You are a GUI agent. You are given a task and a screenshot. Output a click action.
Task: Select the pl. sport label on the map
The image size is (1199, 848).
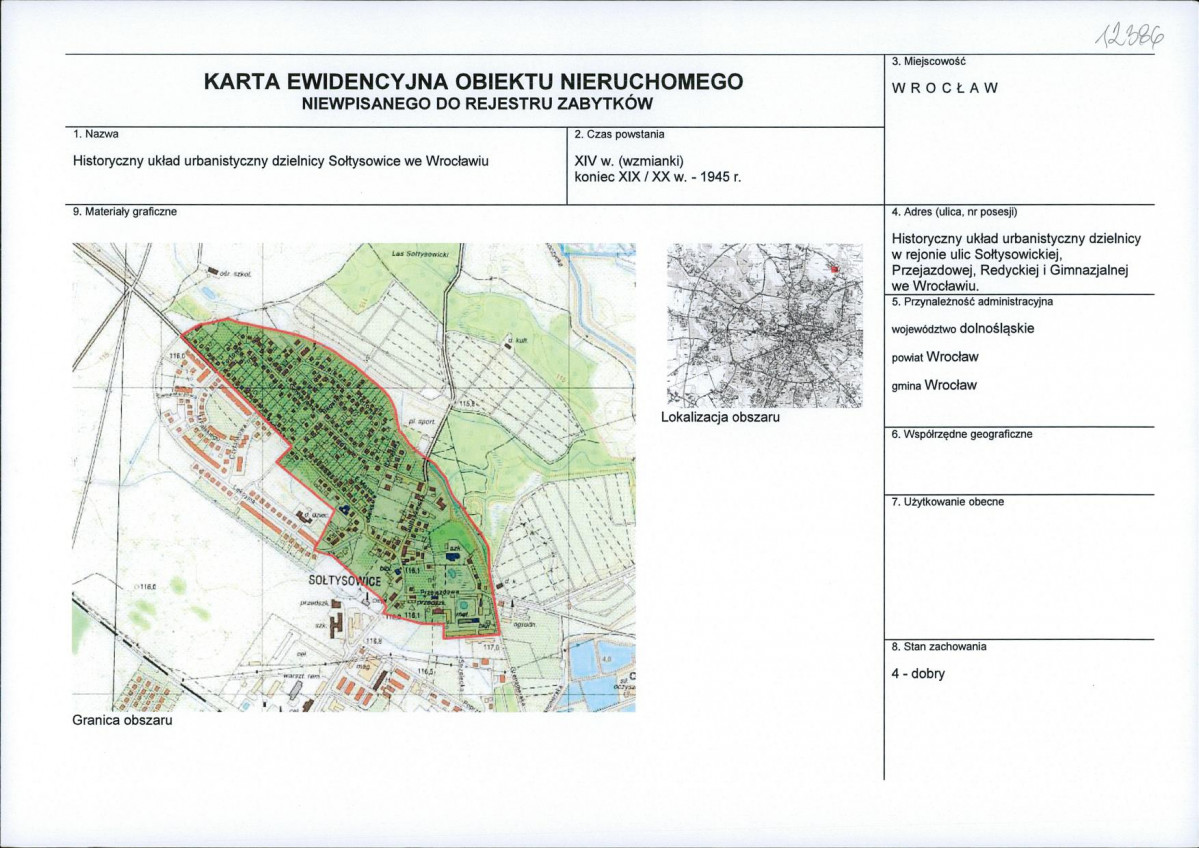420,420
